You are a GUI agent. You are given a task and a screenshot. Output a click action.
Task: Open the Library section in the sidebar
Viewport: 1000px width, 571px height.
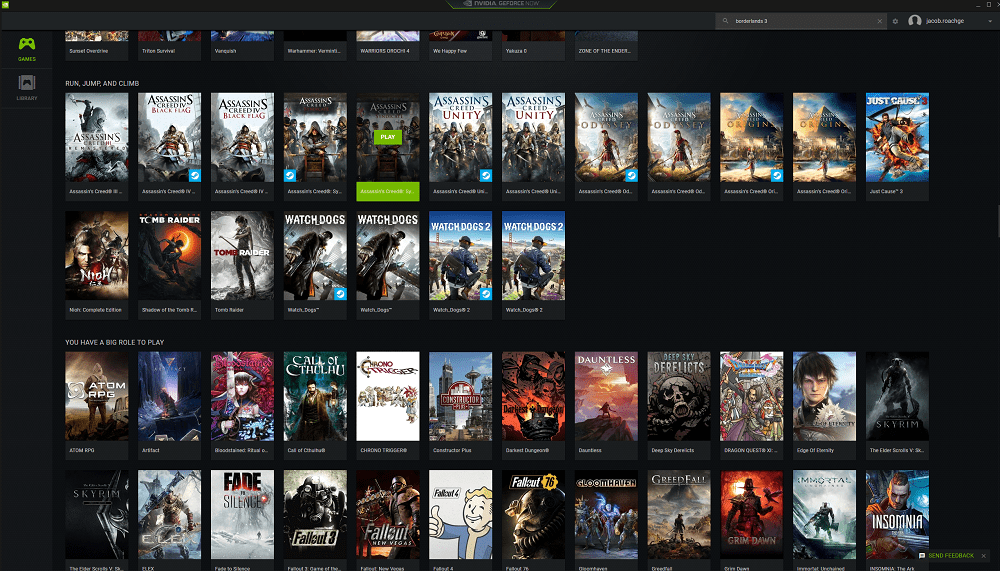[27, 88]
